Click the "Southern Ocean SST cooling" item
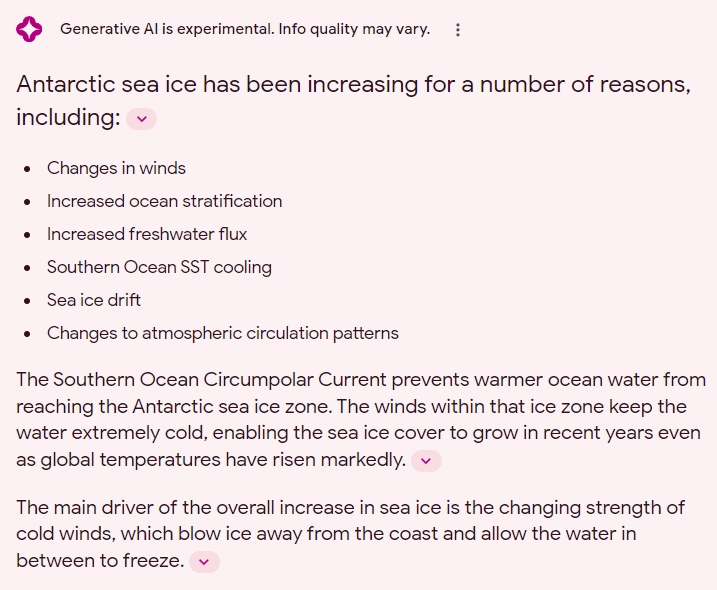717x590 pixels. click(159, 267)
